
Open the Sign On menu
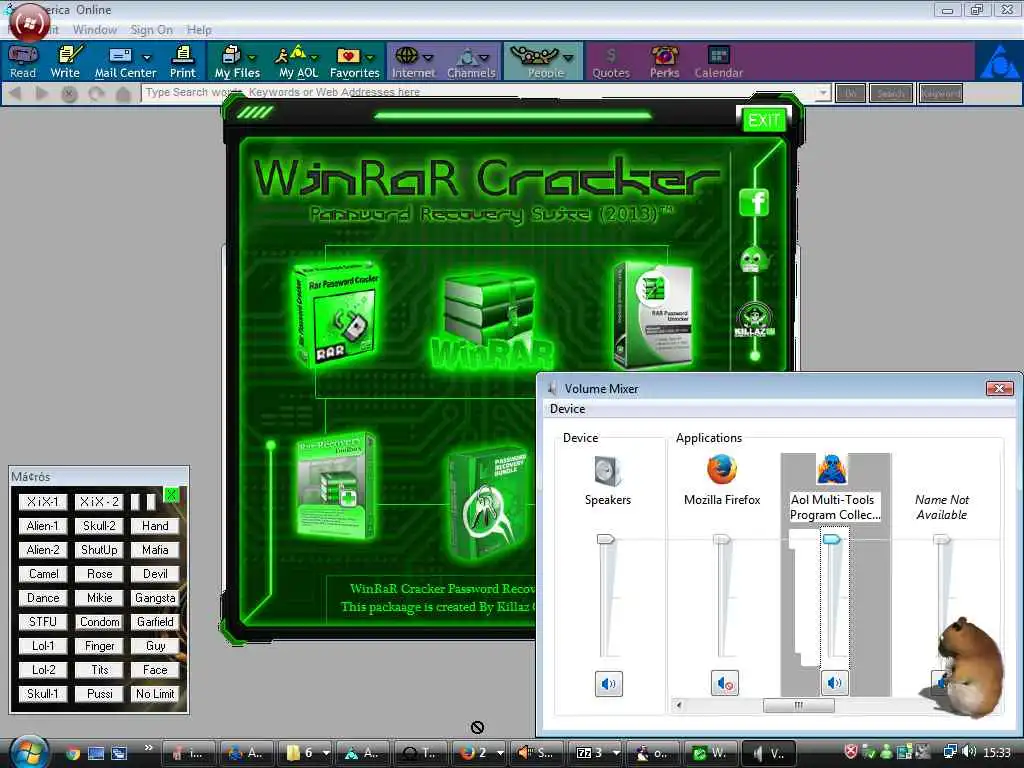tap(152, 30)
